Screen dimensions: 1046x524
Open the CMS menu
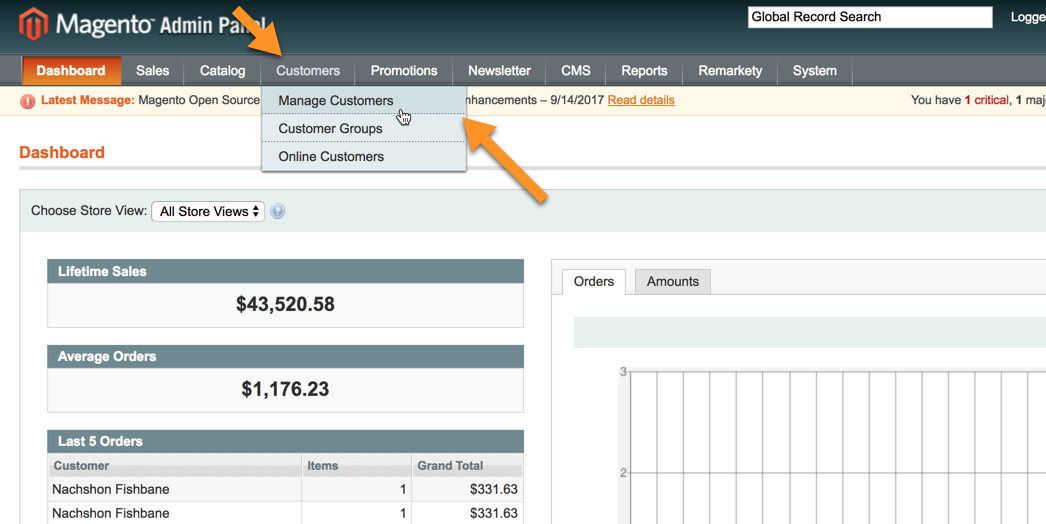tap(576, 71)
